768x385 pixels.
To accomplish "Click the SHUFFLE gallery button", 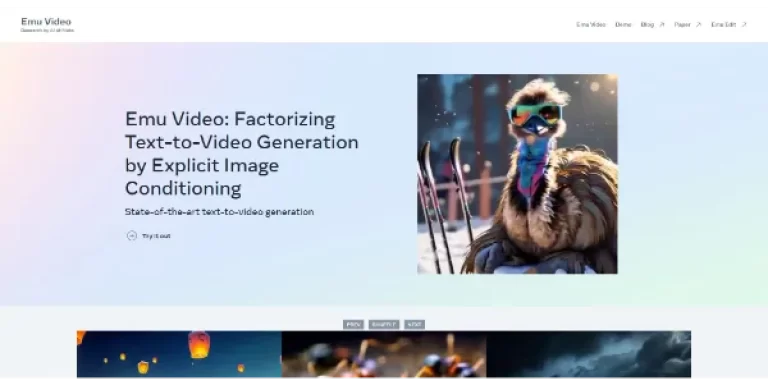I will (x=384, y=324).
